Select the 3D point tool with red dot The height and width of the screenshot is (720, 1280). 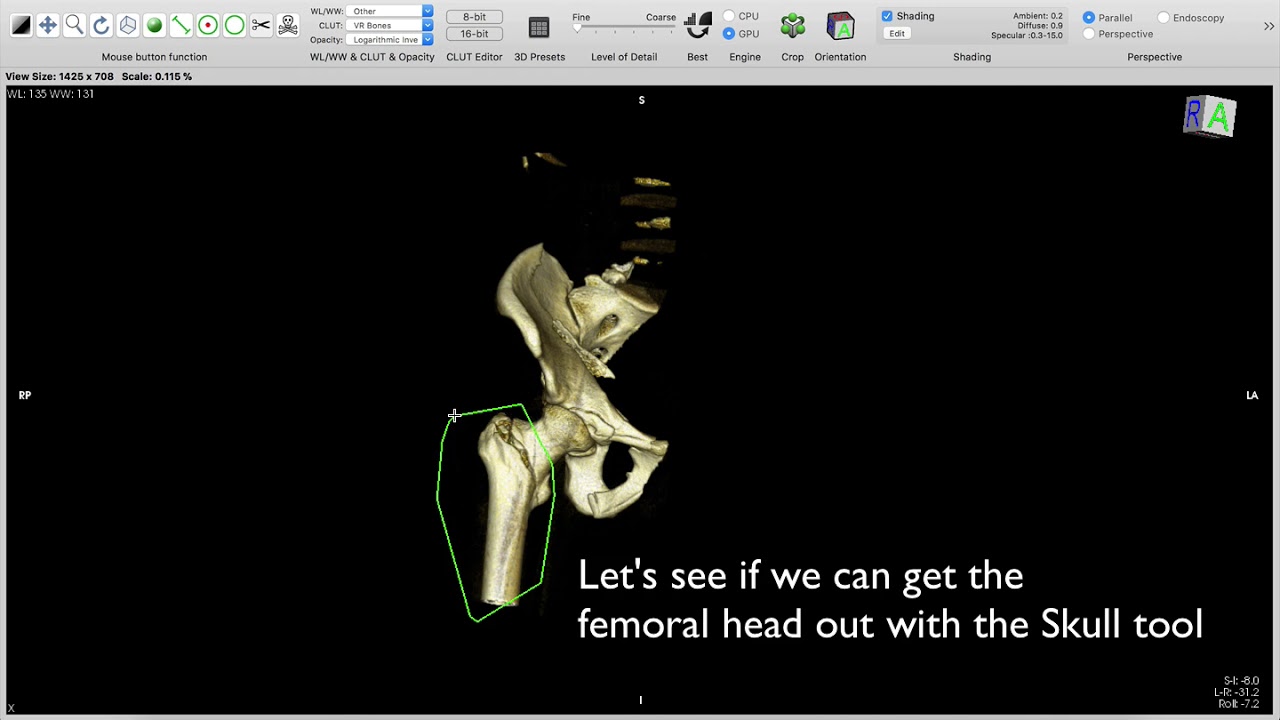tap(208, 25)
